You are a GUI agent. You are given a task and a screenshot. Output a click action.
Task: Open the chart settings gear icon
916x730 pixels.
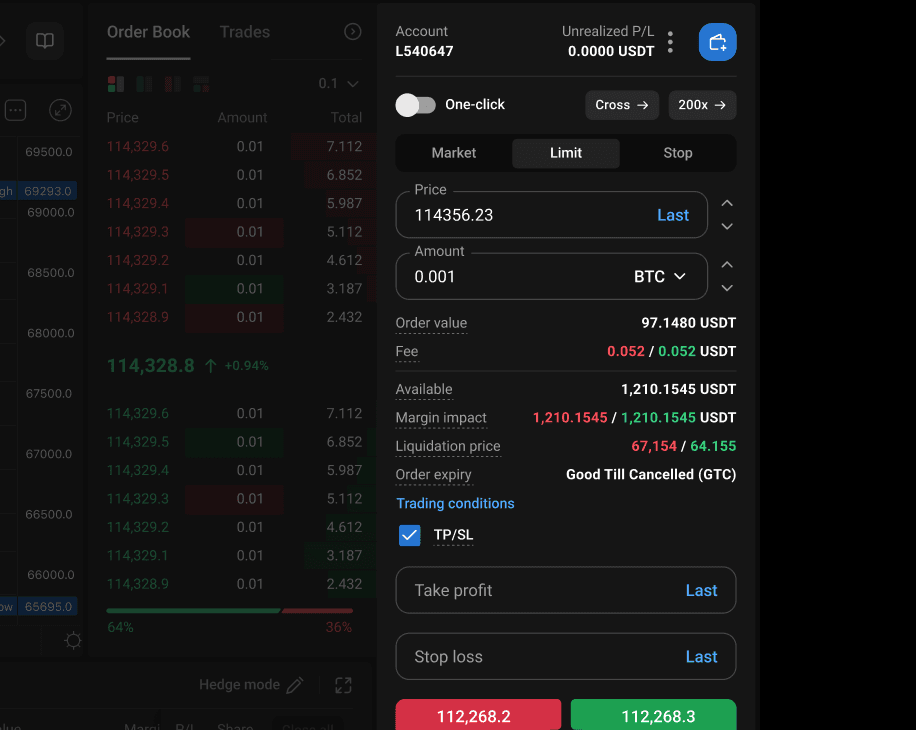73,640
